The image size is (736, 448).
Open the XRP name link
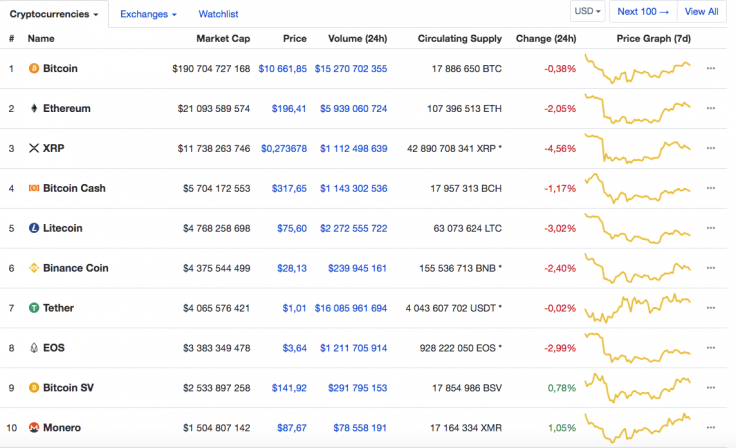[x=54, y=148]
